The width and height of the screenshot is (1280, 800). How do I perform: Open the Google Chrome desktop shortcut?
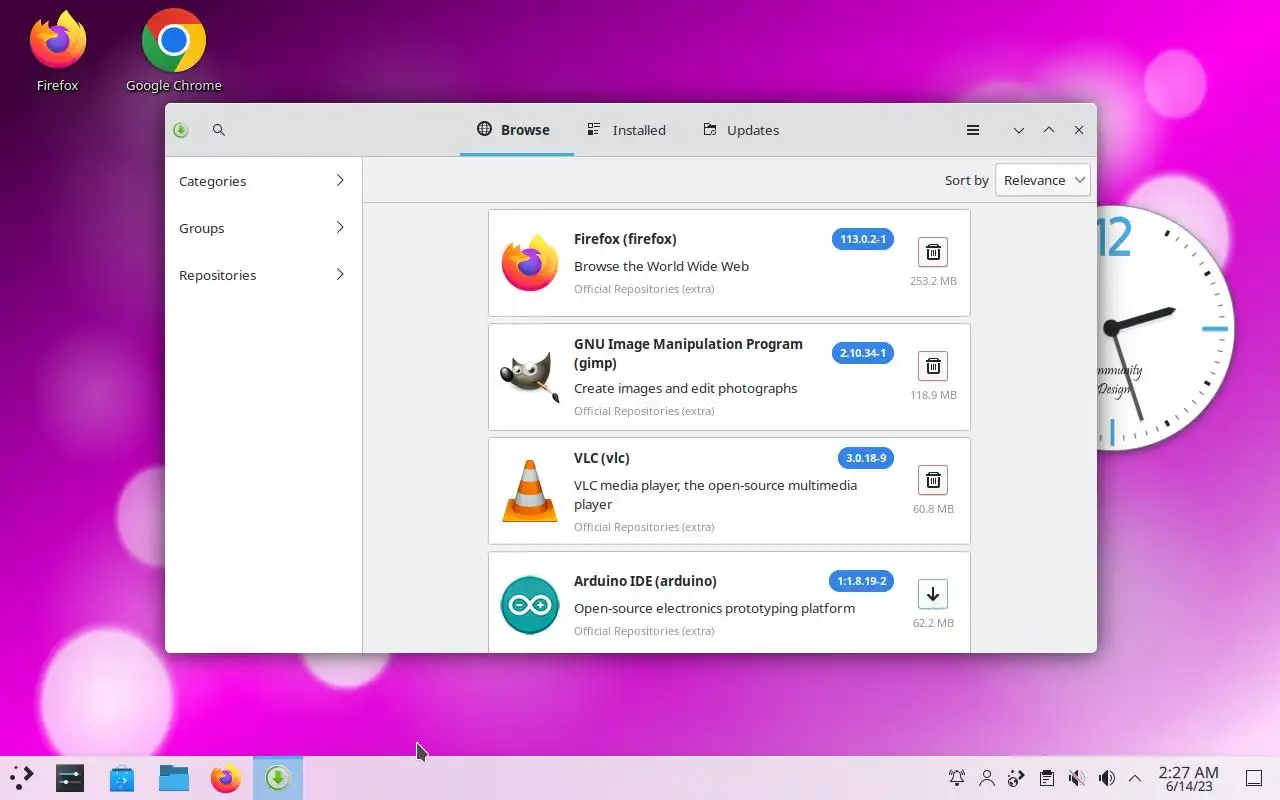[x=174, y=52]
